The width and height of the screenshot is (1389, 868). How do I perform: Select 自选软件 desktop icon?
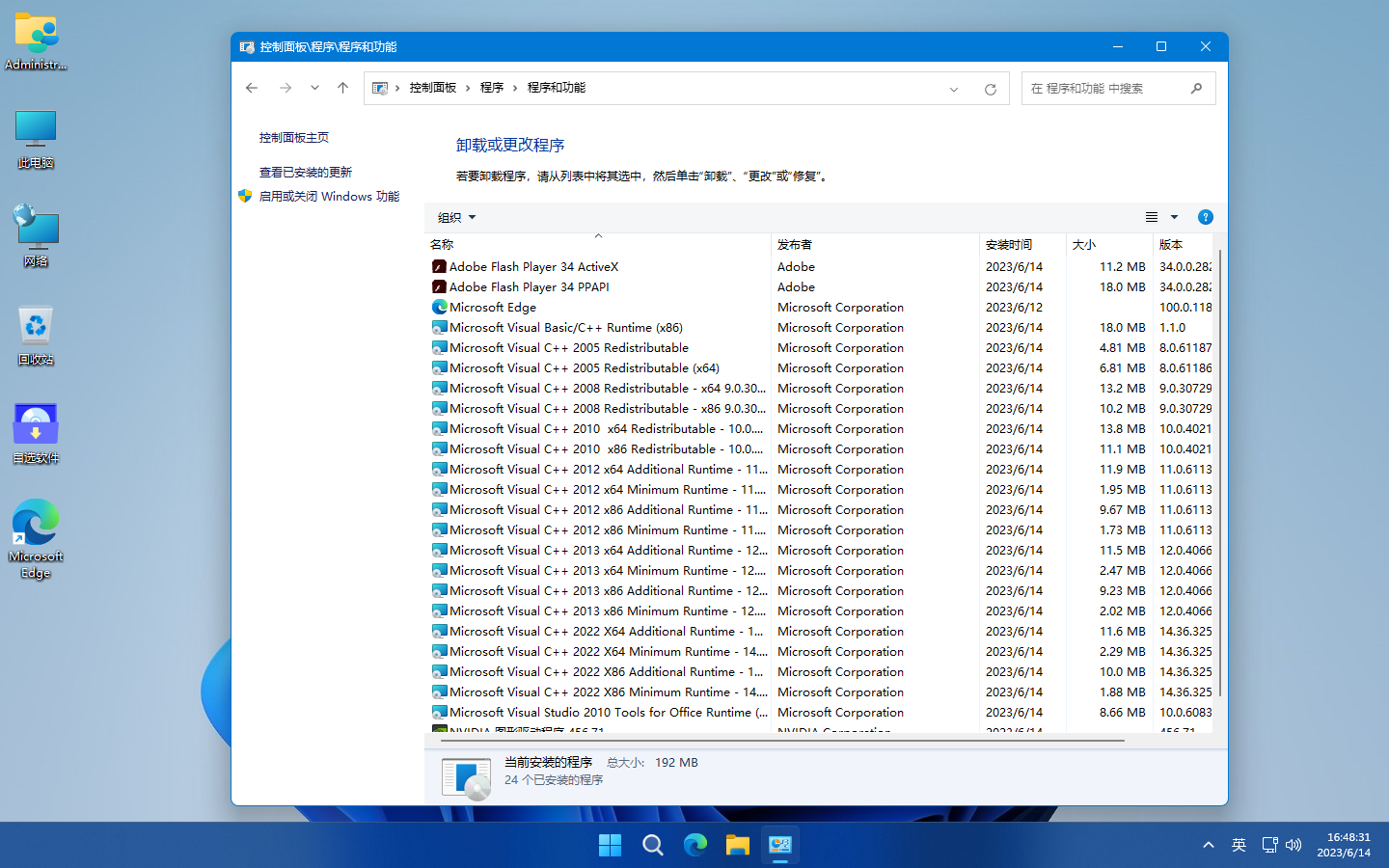click(x=36, y=434)
